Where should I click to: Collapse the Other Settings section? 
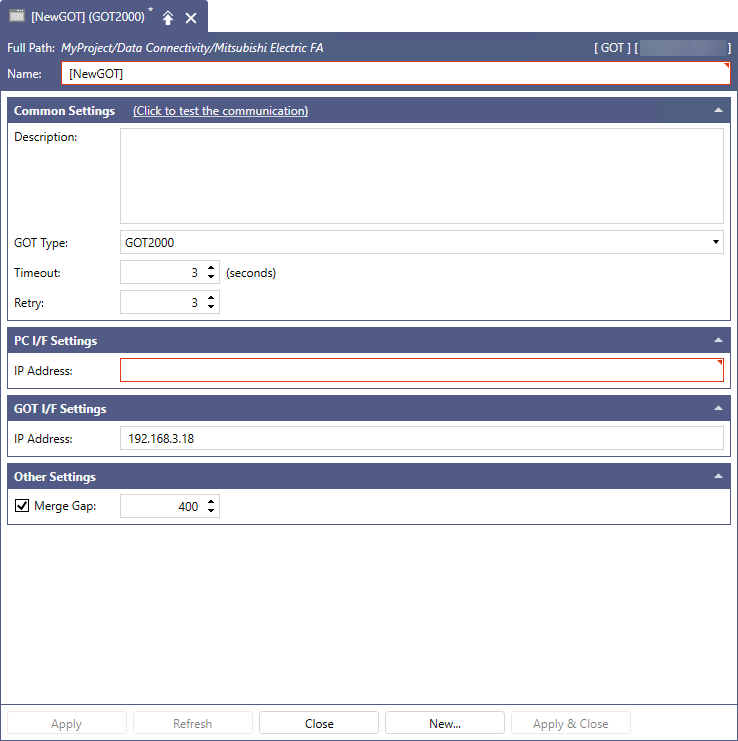point(718,476)
